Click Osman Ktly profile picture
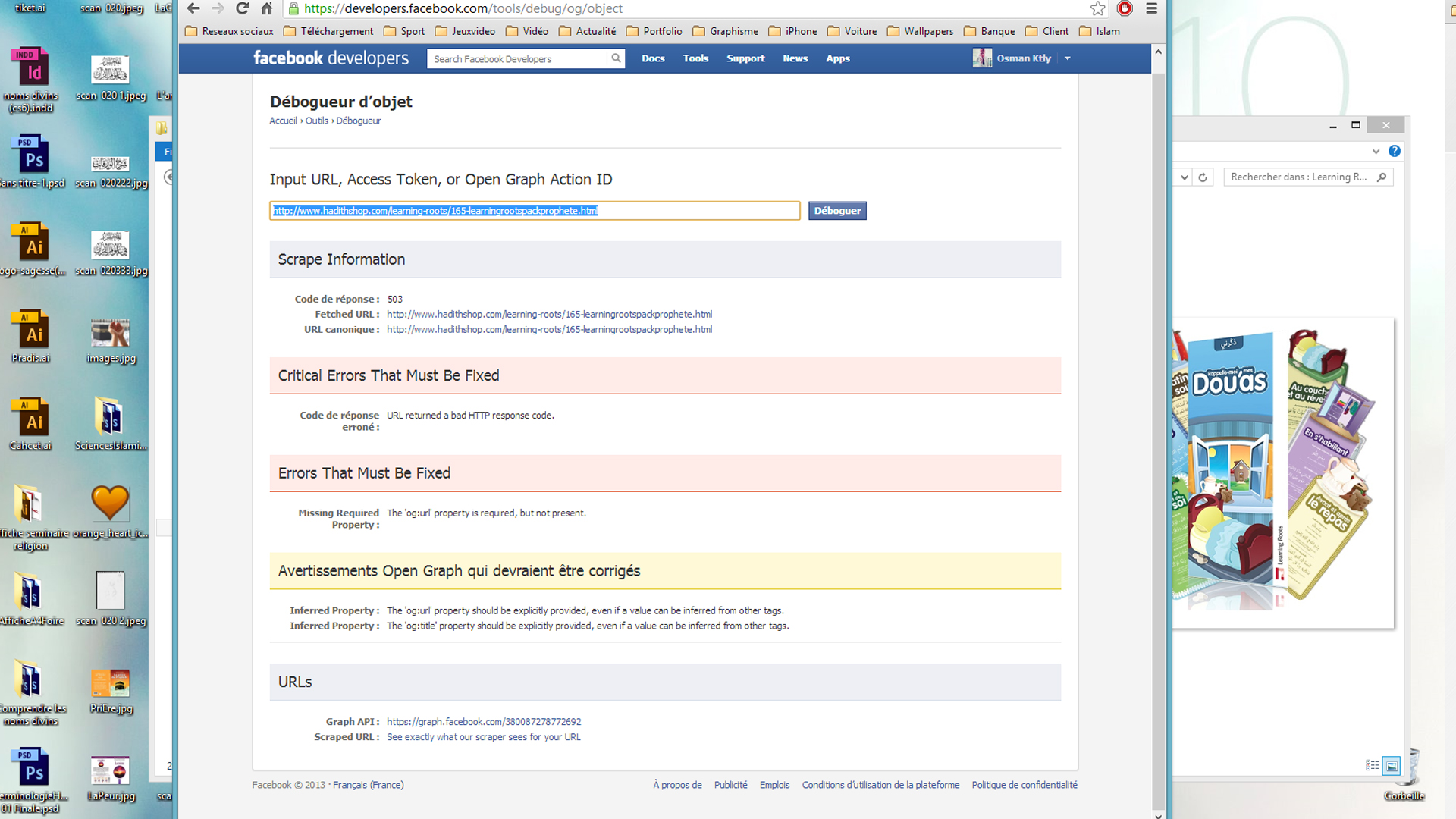This screenshot has width=1456, height=819. (x=982, y=58)
